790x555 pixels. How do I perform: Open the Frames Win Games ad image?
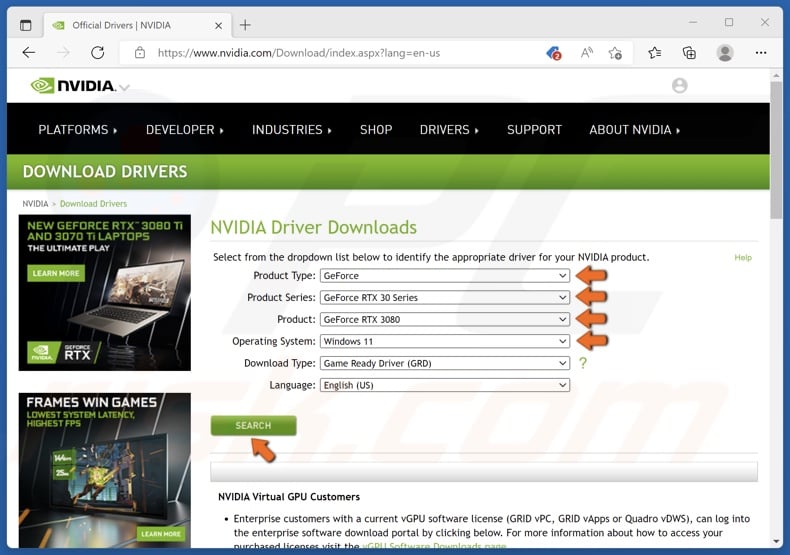105,470
